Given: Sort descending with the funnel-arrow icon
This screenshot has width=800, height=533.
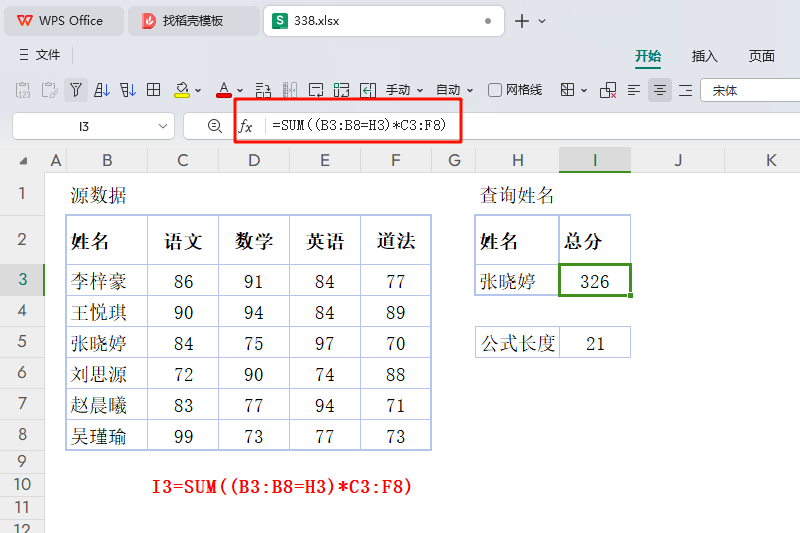Looking at the screenshot, I should 128,90.
